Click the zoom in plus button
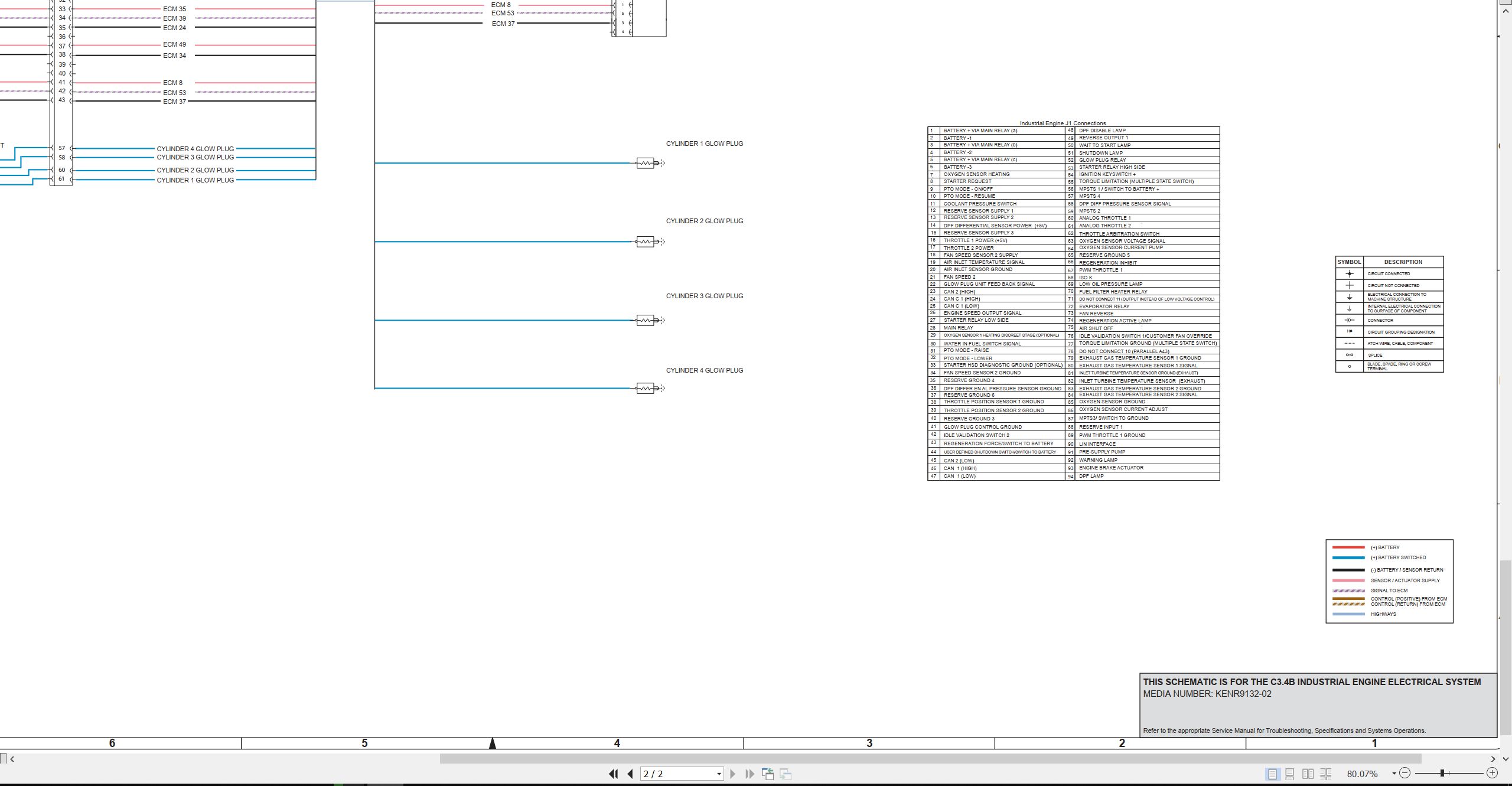This screenshot has height=786, width=1512. [x=1492, y=773]
